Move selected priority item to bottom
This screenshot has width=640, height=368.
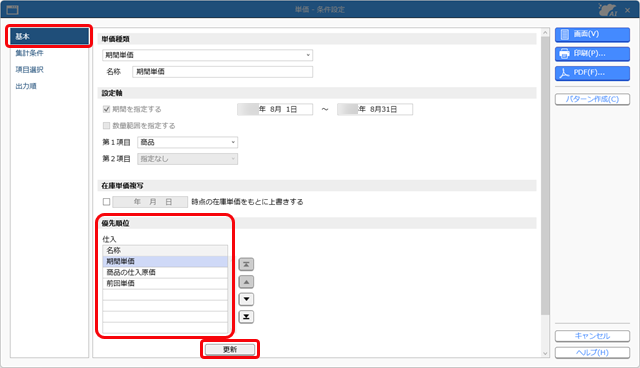click(246, 317)
